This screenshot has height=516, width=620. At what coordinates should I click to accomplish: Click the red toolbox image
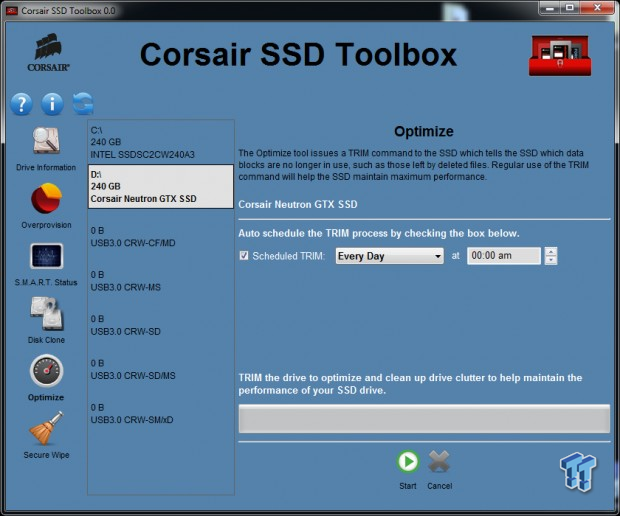(x=560, y=55)
